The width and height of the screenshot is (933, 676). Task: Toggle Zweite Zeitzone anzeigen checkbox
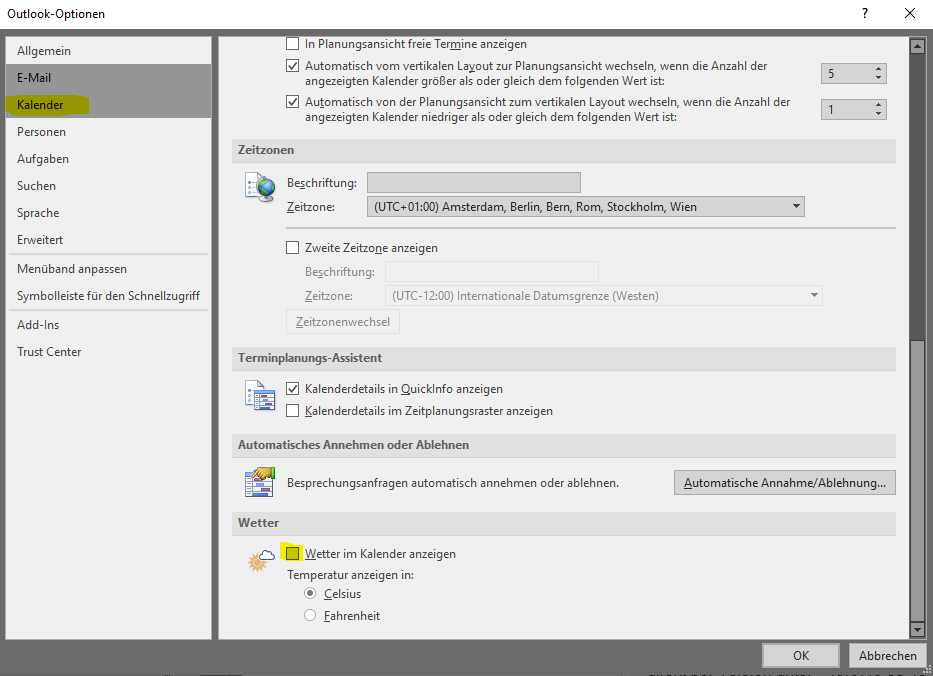(x=293, y=248)
